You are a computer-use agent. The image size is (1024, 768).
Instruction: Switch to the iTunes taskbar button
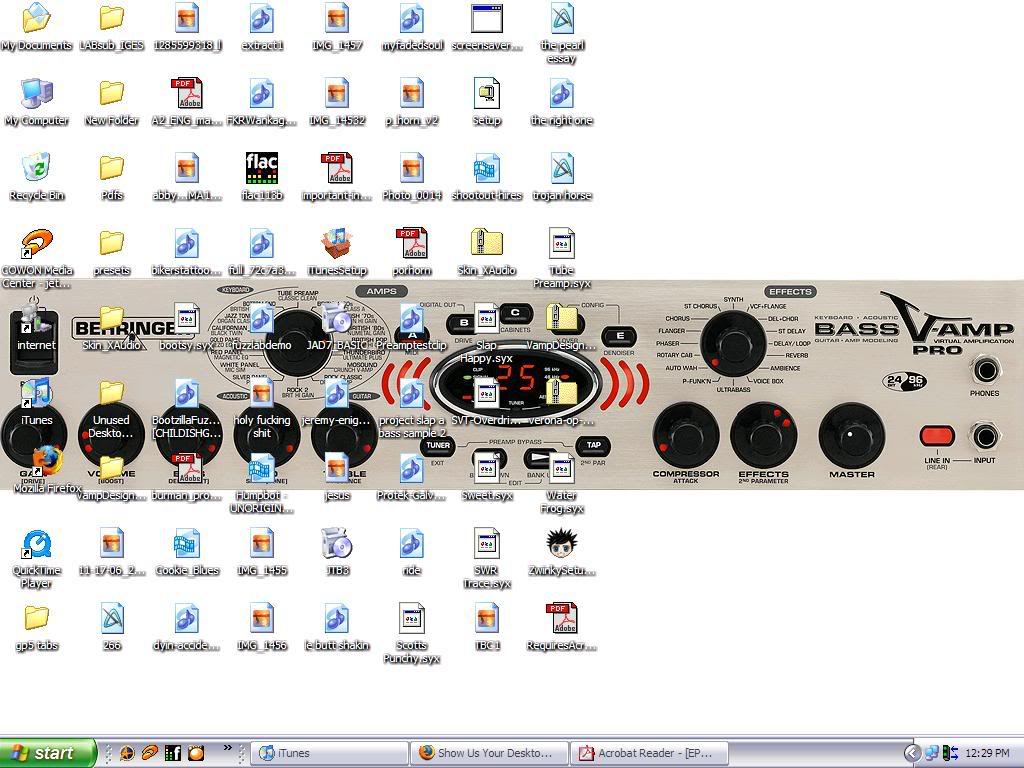coord(330,753)
